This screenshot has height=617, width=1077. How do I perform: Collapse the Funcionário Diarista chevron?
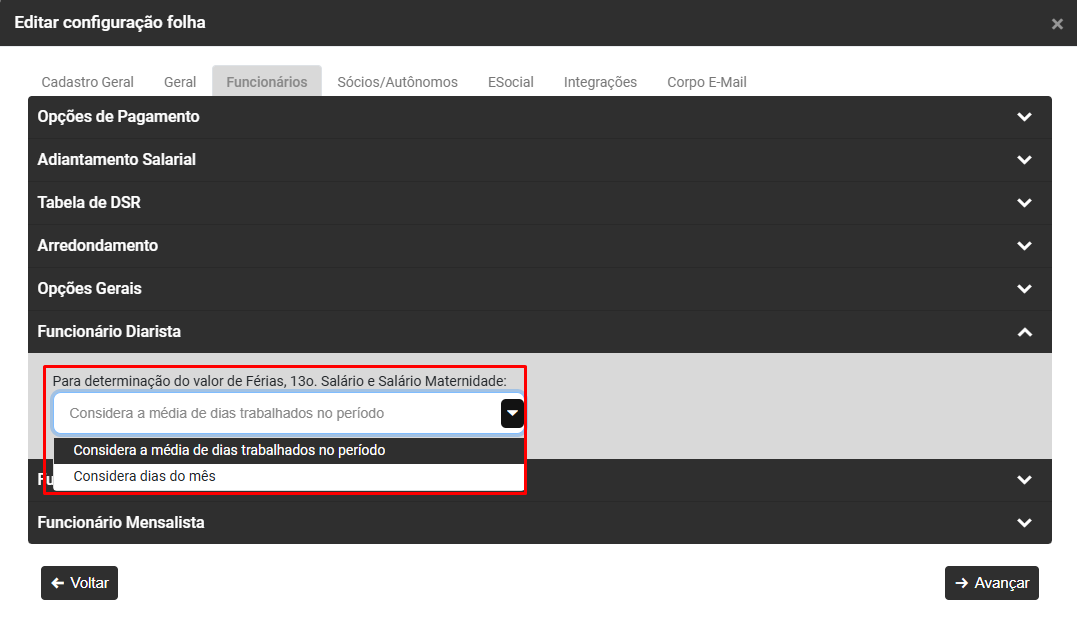click(x=1024, y=332)
